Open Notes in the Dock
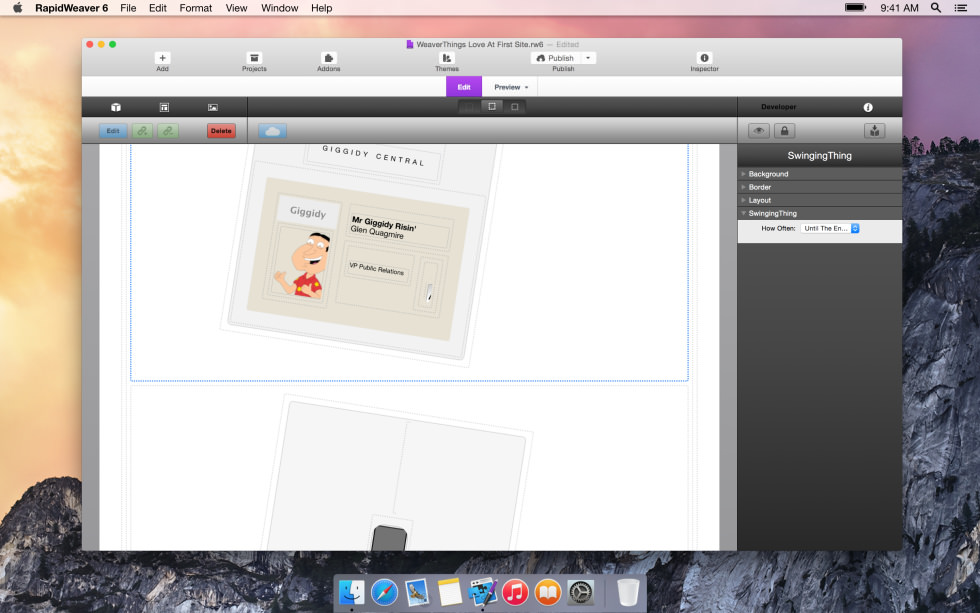This screenshot has width=980, height=613. pos(449,592)
